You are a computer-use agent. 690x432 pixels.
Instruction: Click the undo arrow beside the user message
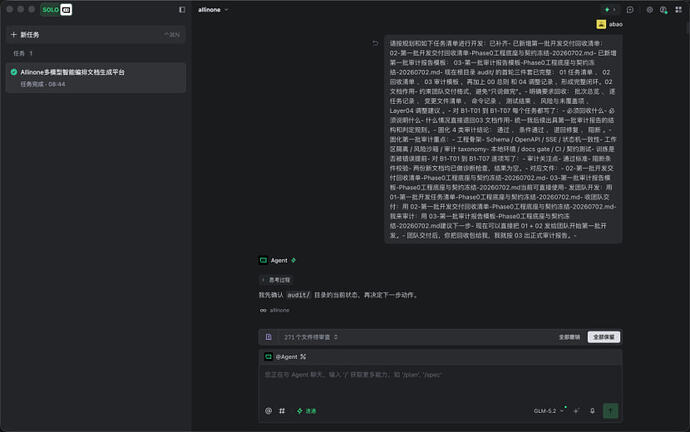click(x=375, y=43)
